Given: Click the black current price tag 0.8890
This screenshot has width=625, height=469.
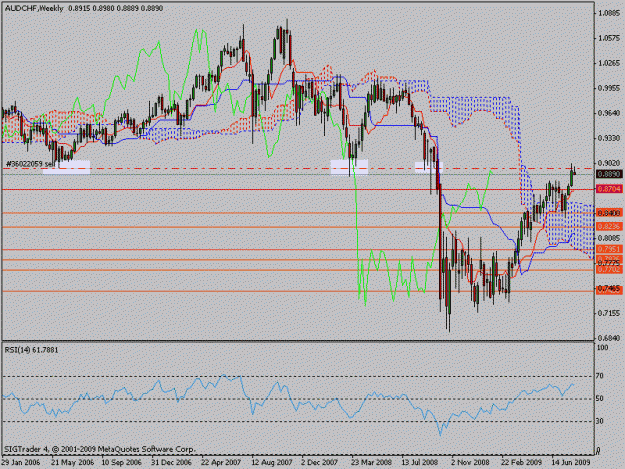Looking at the screenshot, I should (x=609, y=174).
